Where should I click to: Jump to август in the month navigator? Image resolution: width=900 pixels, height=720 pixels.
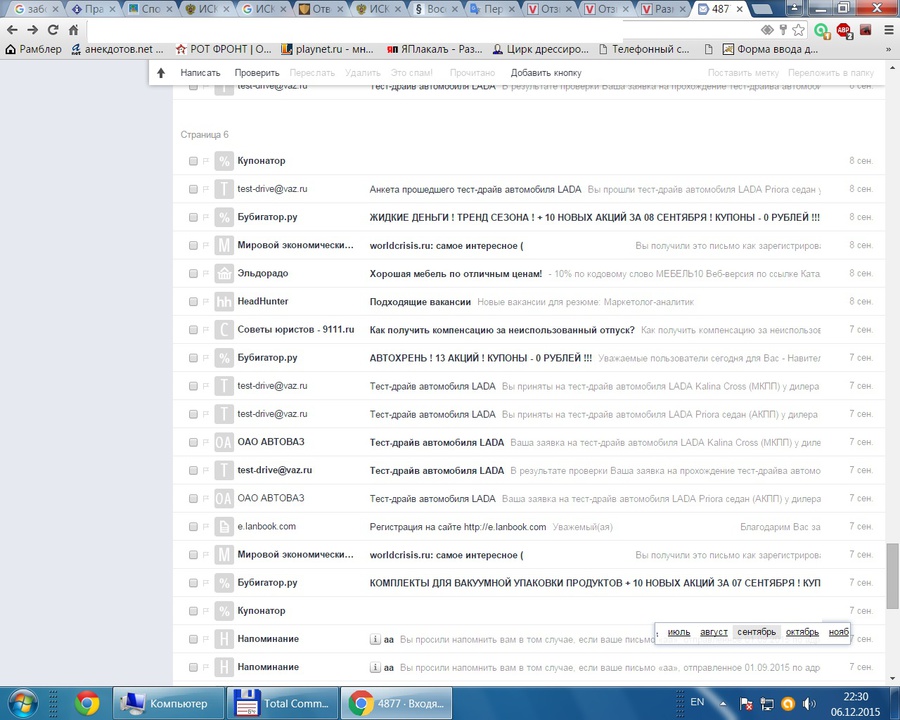point(713,632)
